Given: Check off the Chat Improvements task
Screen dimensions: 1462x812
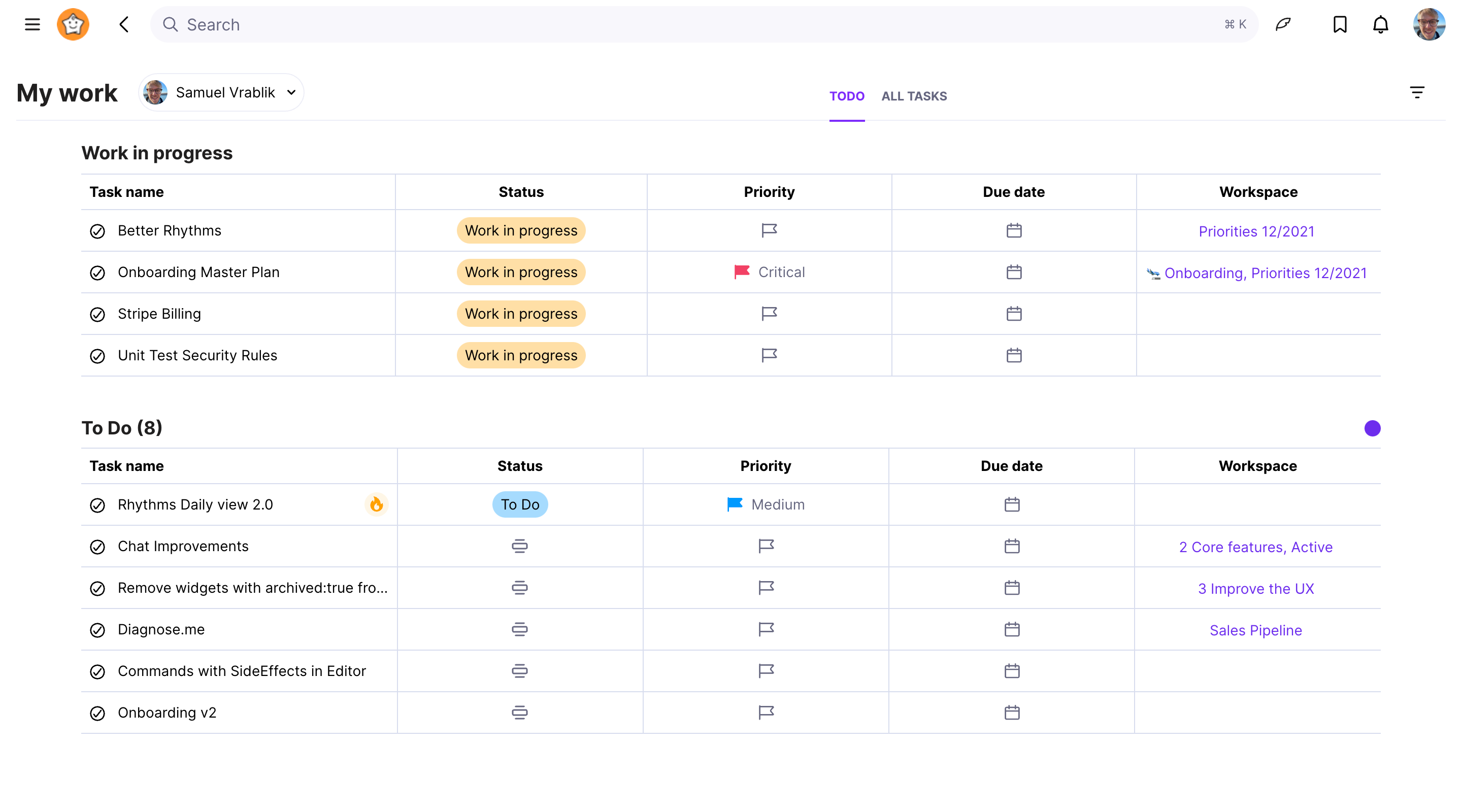Looking at the screenshot, I should (x=97, y=547).
